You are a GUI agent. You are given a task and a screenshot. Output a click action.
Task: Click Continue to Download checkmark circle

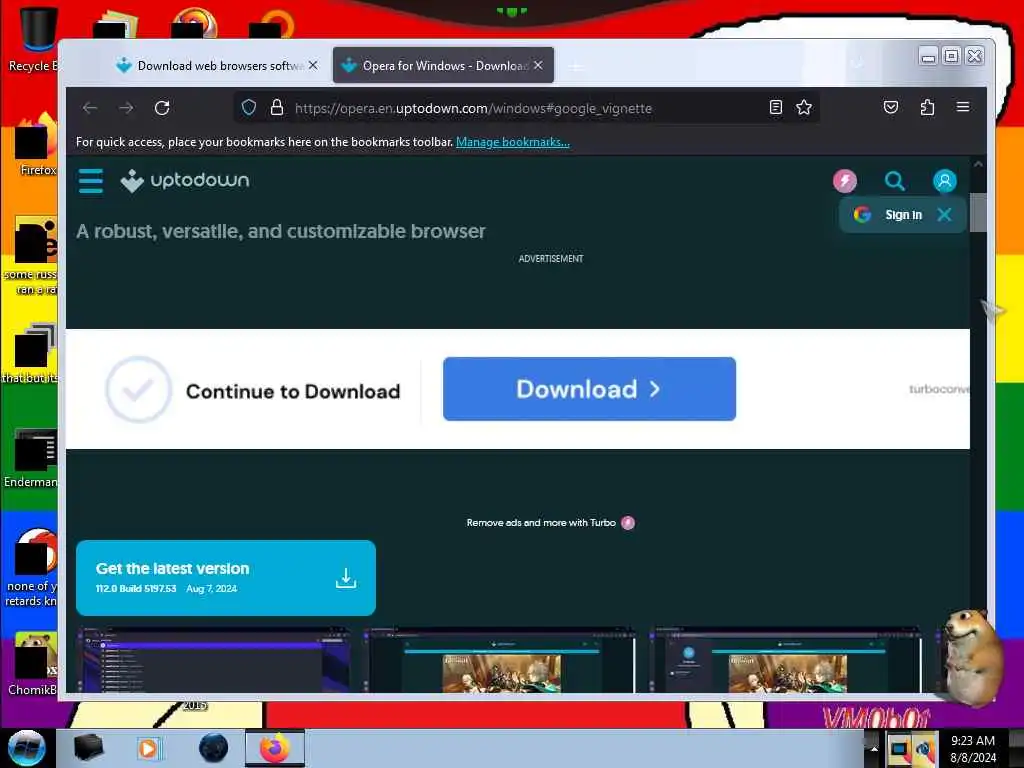pos(138,390)
